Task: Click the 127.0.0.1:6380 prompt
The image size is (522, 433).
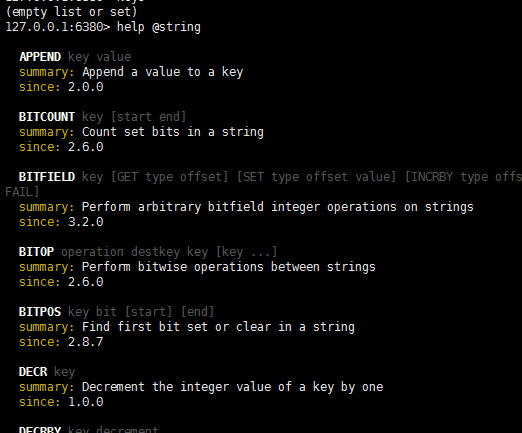Action: 57,27
